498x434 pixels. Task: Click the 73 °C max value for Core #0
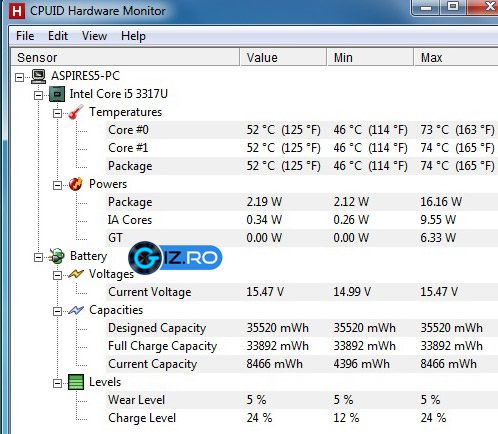pos(458,130)
